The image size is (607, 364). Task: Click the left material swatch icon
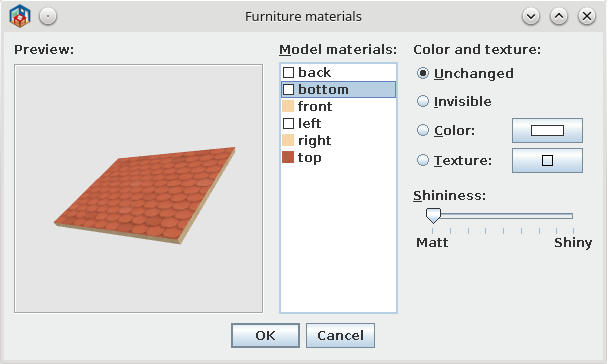tap(288, 124)
